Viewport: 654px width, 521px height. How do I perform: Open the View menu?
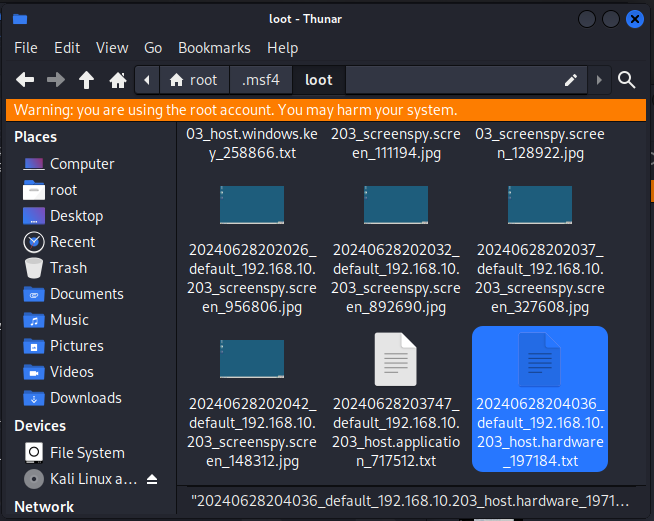coord(112,48)
